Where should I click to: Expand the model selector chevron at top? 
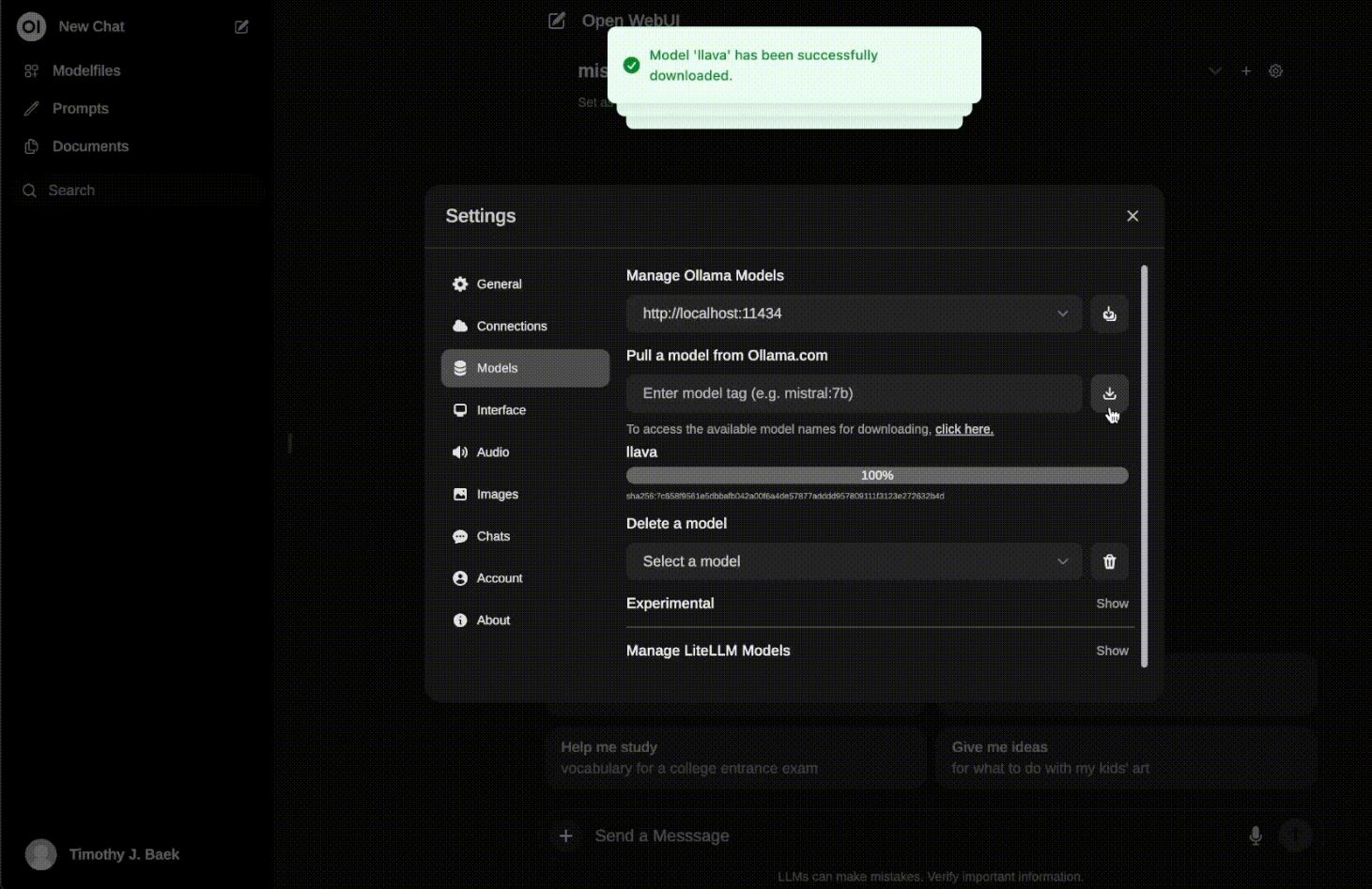click(x=1214, y=70)
